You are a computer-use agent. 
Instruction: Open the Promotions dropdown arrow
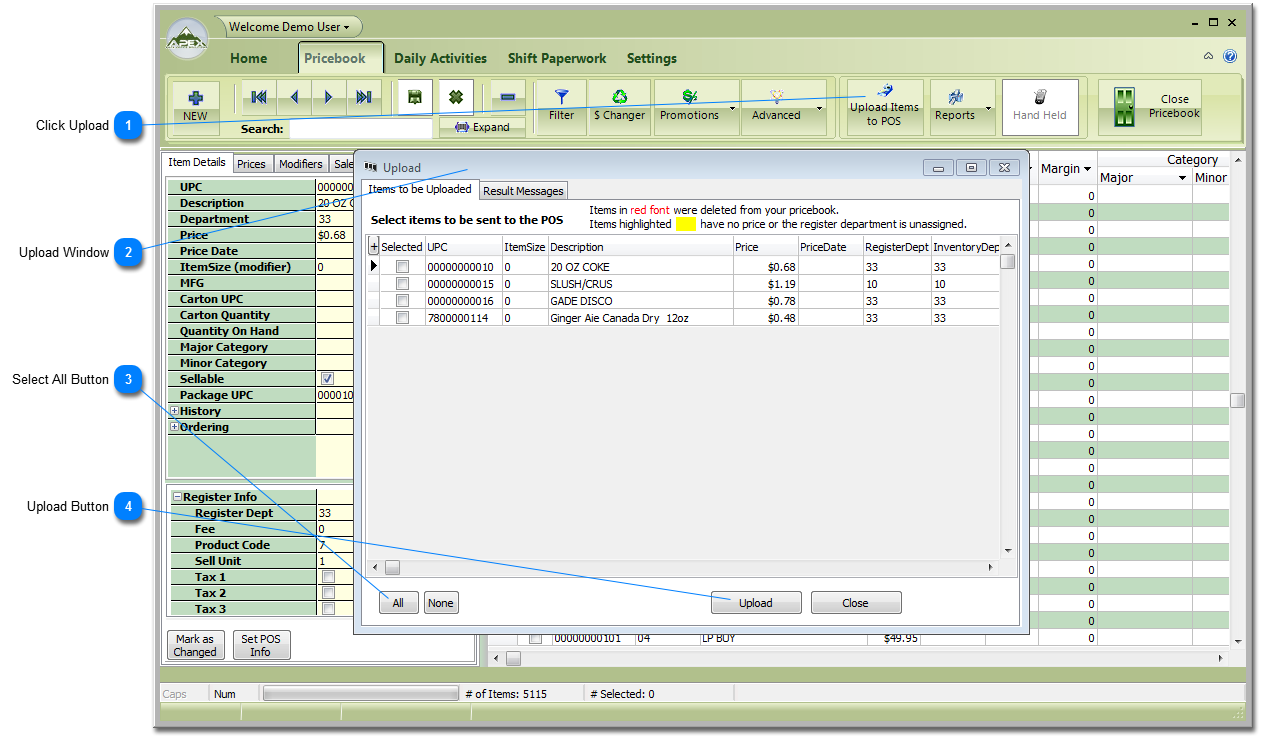[x=732, y=108]
